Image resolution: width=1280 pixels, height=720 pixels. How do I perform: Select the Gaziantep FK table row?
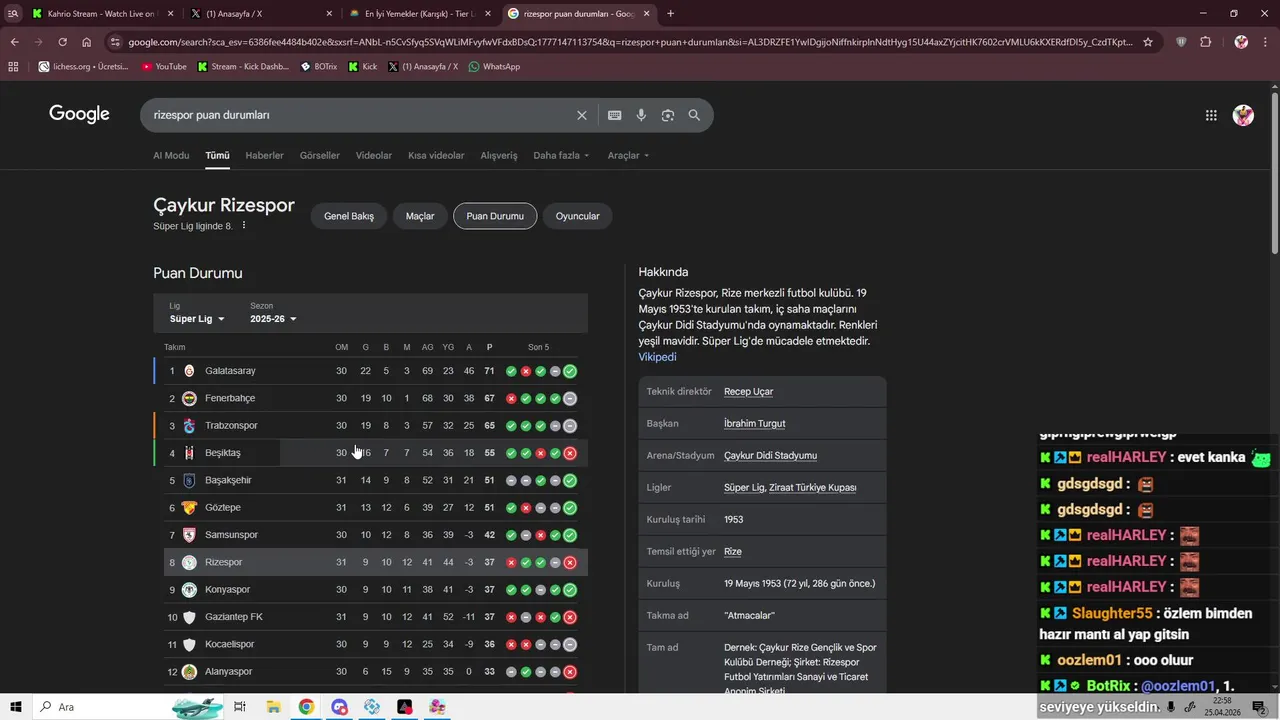click(370, 617)
